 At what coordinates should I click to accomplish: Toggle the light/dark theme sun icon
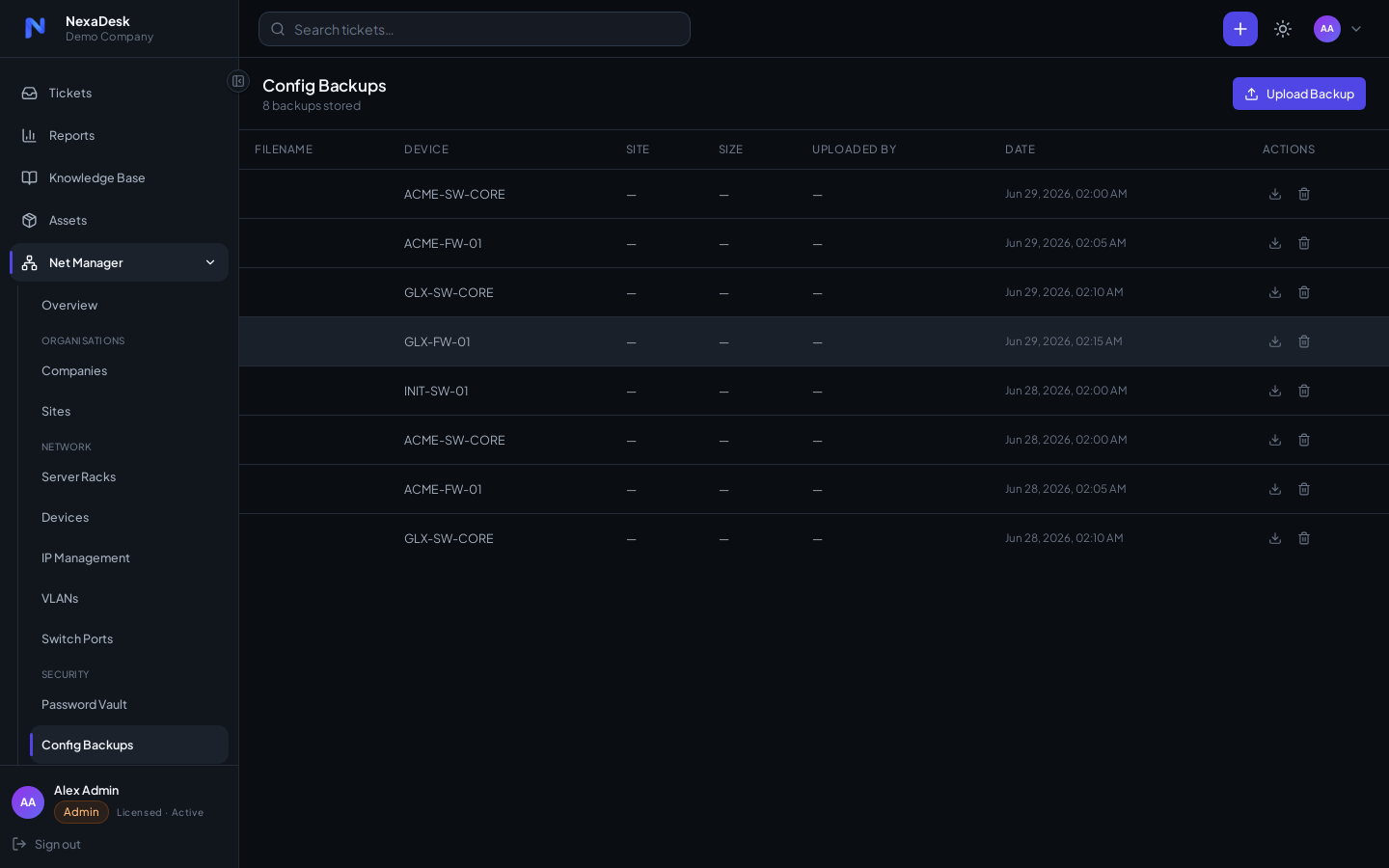tap(1283, 29)
